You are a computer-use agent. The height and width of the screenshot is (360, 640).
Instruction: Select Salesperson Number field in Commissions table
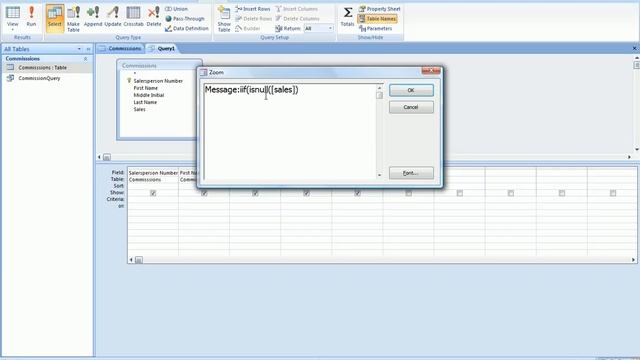click(158, 81)
